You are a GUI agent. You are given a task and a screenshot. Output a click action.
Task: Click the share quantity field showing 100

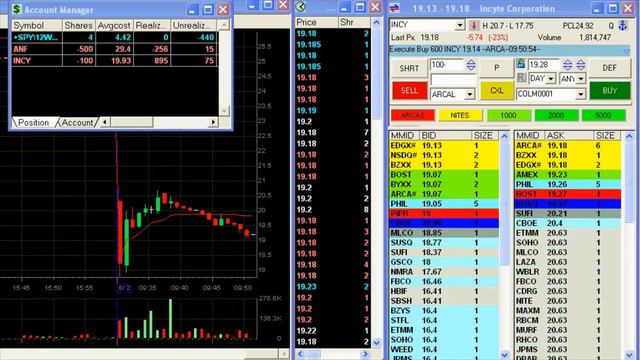[448, 65]
